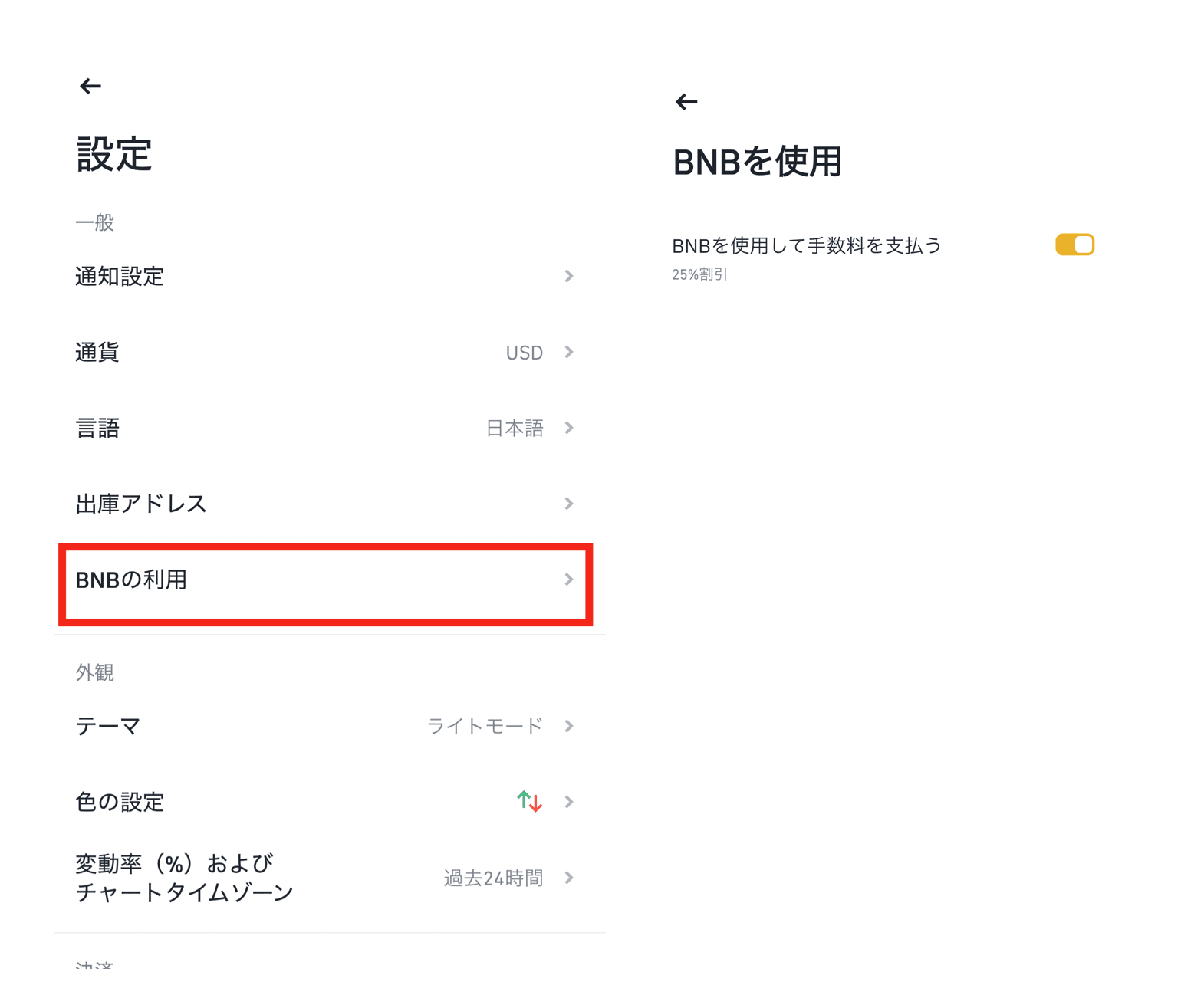The image size is (1204, 995).
Task: Click the chevron next to 過去24時間
Action: 569,878
